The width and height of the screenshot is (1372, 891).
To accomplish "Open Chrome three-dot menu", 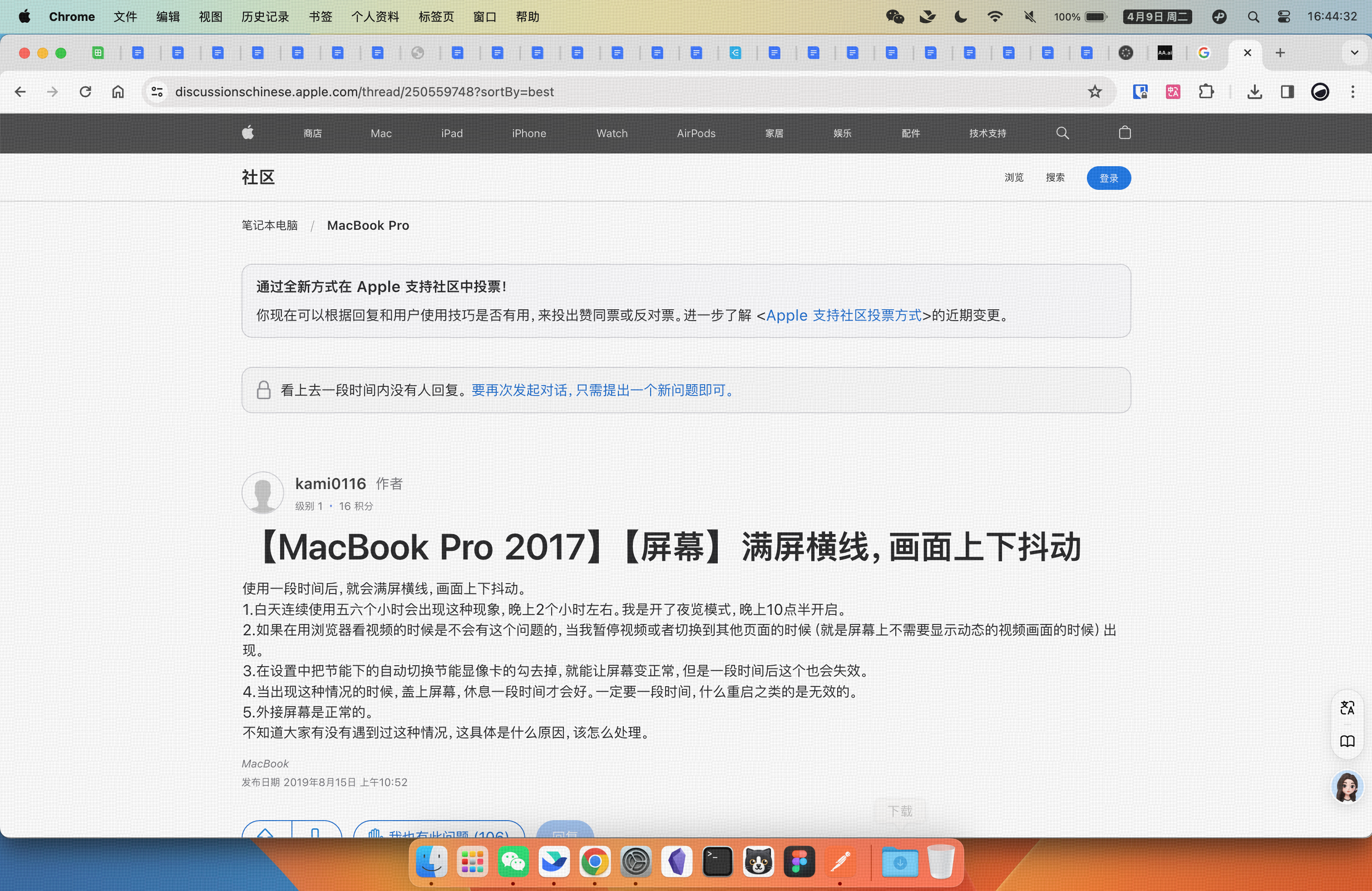I will (1352, 92).
